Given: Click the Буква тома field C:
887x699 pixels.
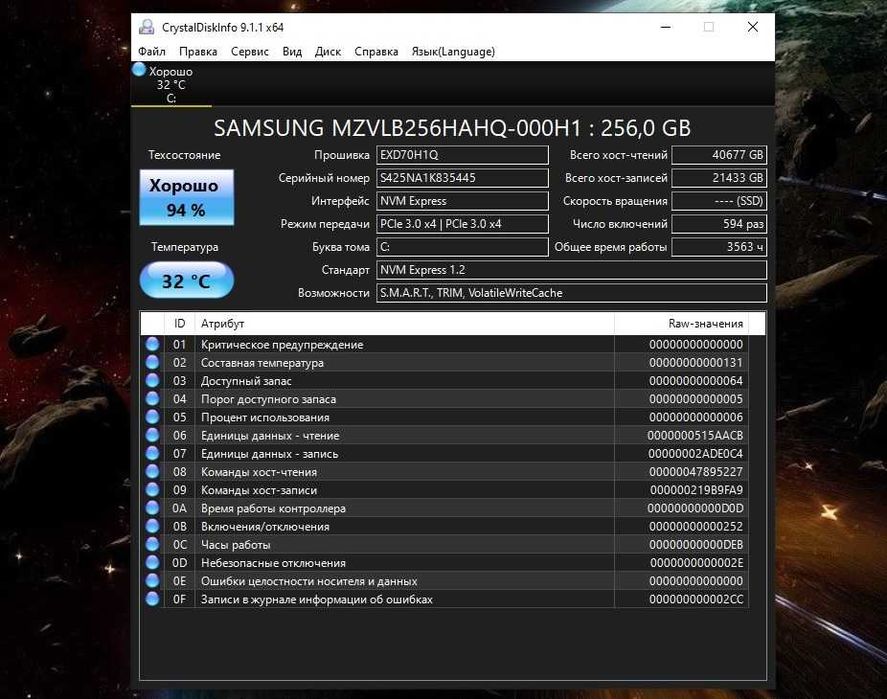Looking at the screenshot, I should pos(462,247).
